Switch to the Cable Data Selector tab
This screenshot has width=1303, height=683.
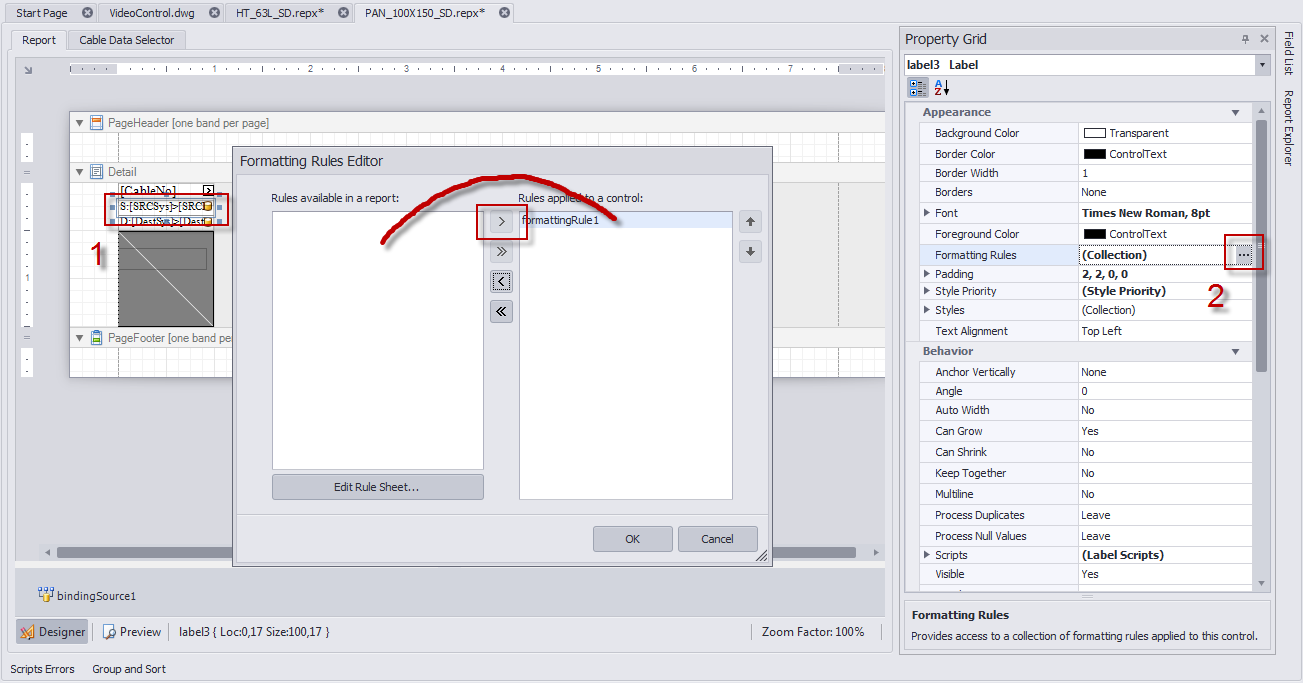[x=127, y=40]
